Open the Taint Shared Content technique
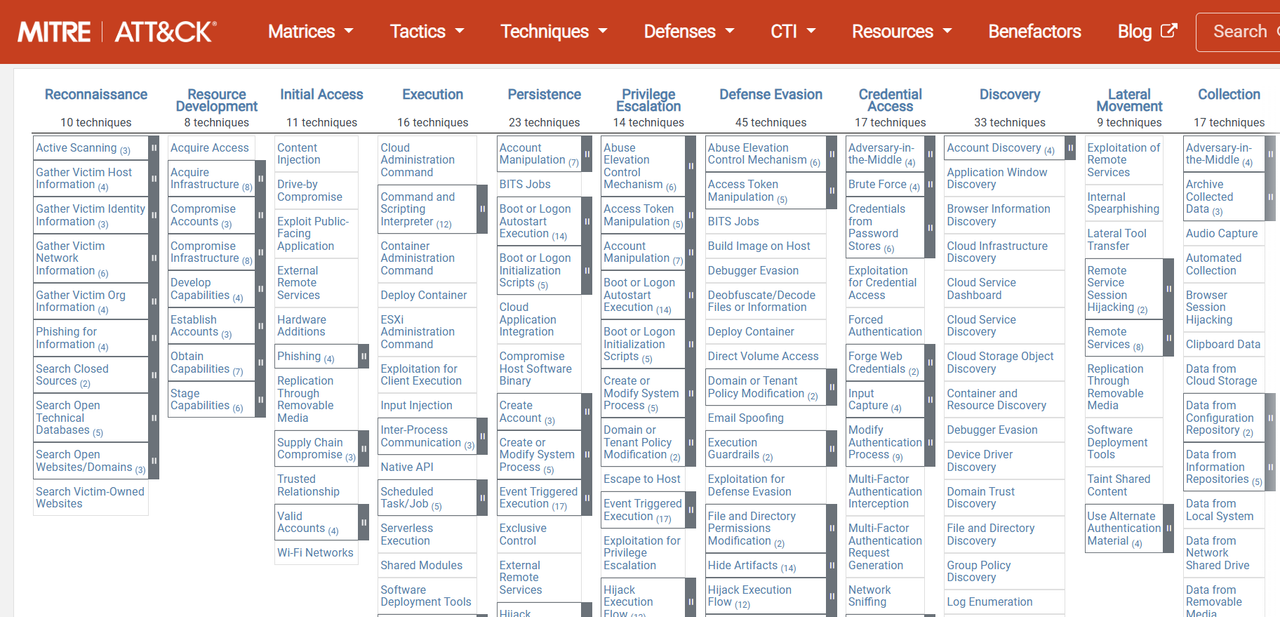This screenshot has width=1280, height=617. click(1119, 485)
